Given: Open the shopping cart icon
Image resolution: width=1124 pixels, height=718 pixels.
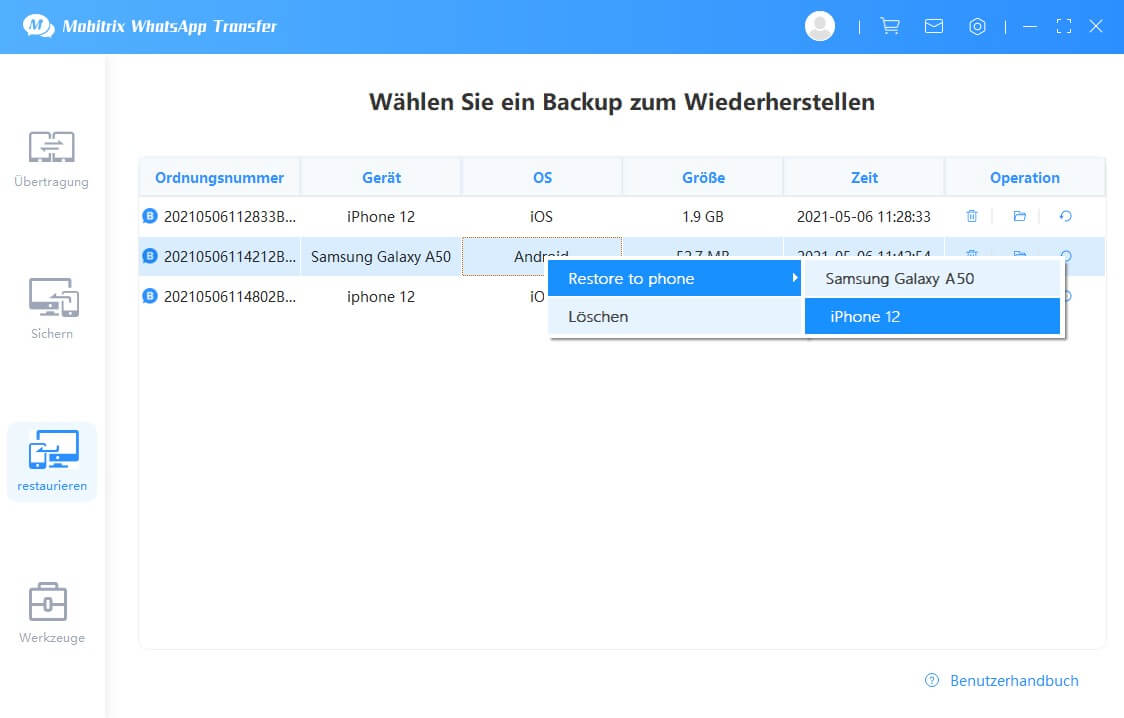Looking at the screenshot, I should [x=889, y=27].
